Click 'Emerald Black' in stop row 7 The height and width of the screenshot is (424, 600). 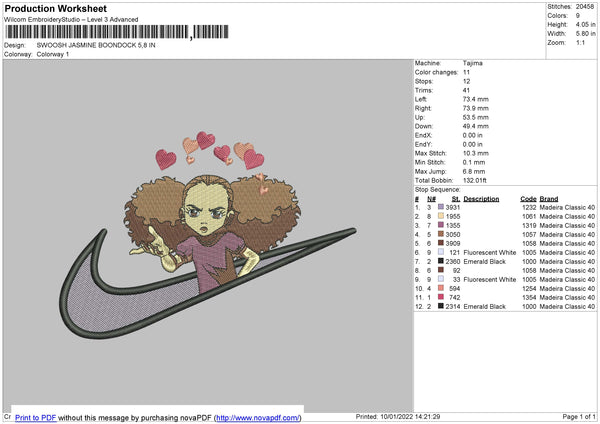pyautogui.click(x=484, y=261)
